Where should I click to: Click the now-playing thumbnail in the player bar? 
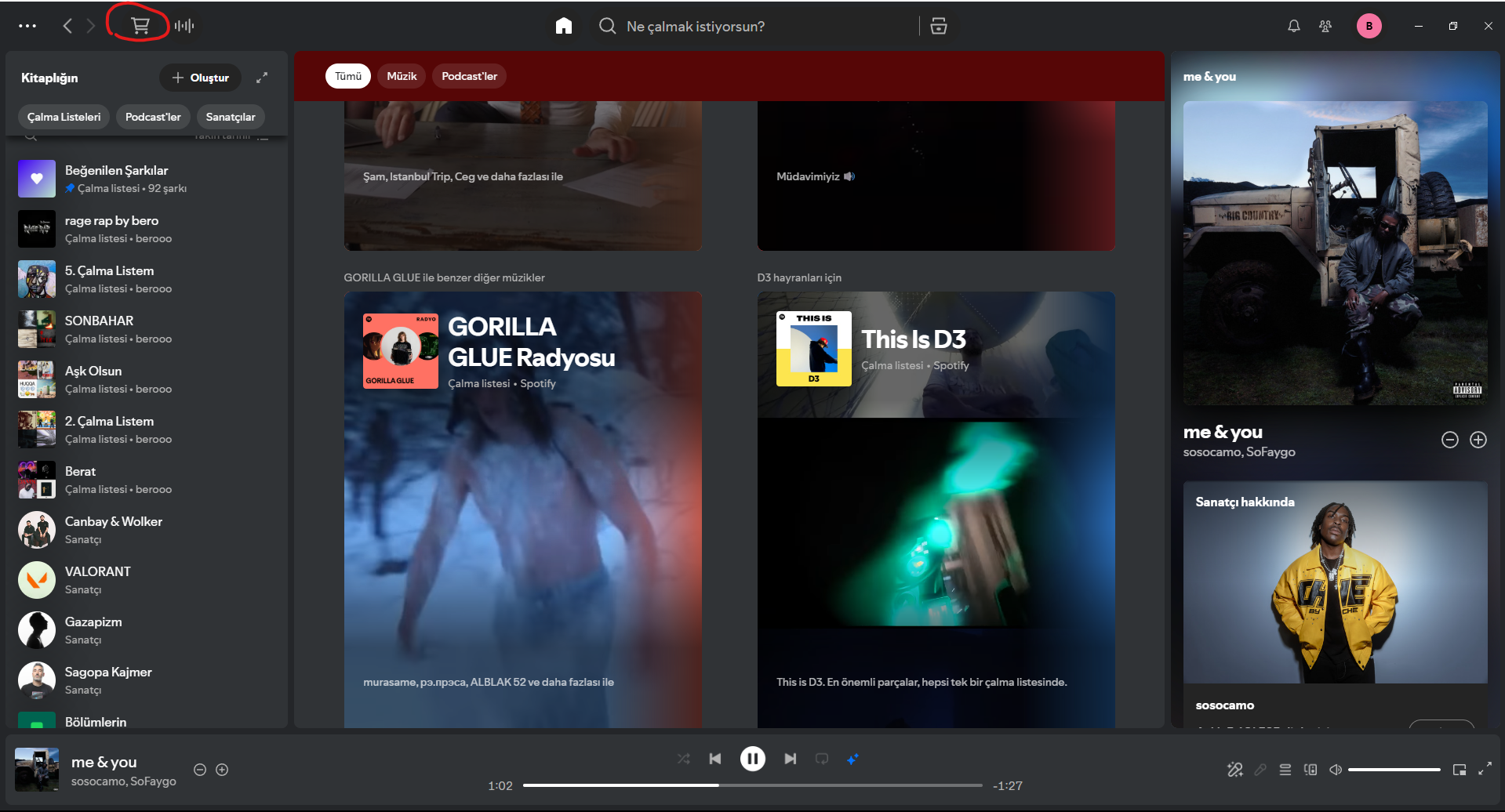click(x=37, y=770)
